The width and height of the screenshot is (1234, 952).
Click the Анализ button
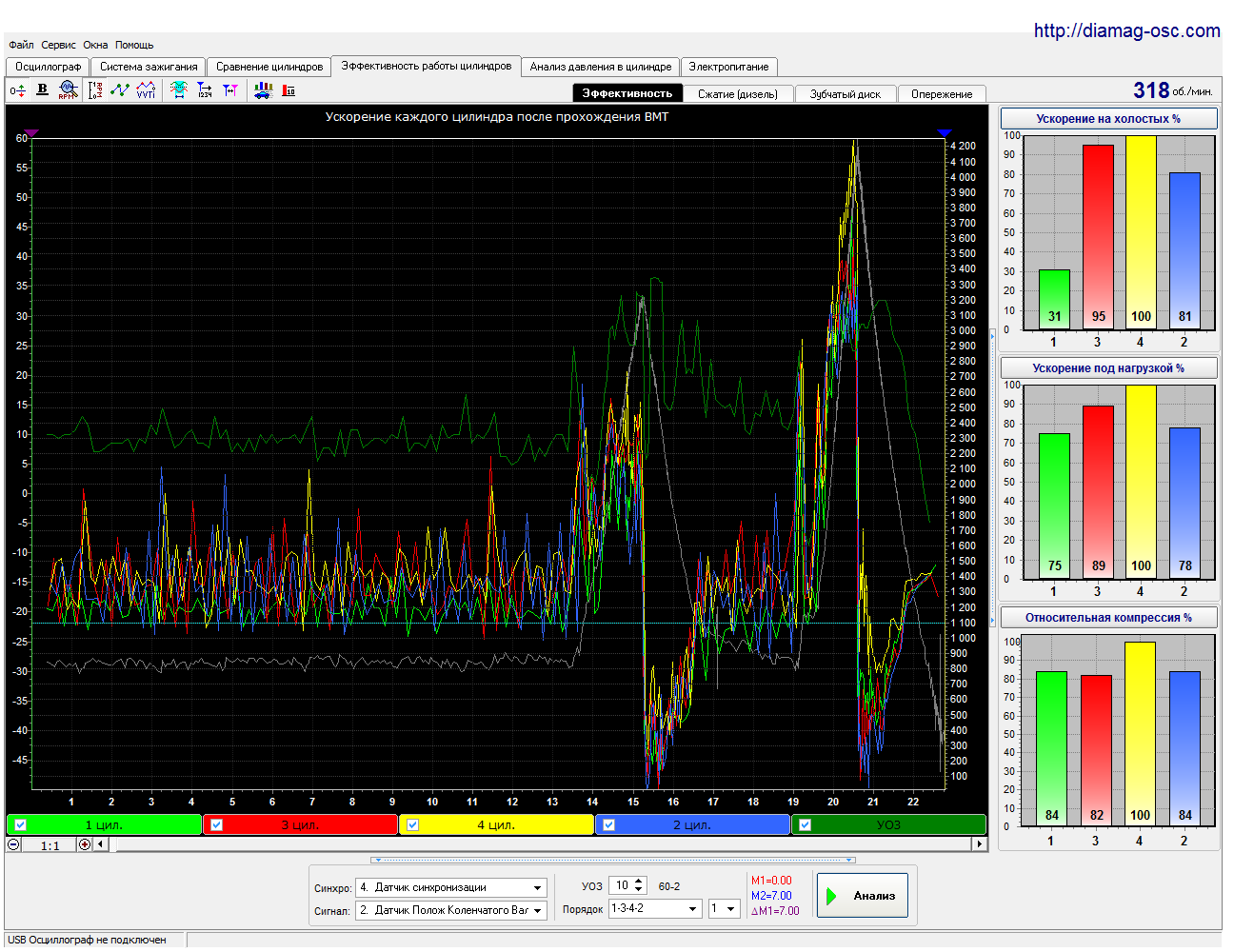coord(862,896)
